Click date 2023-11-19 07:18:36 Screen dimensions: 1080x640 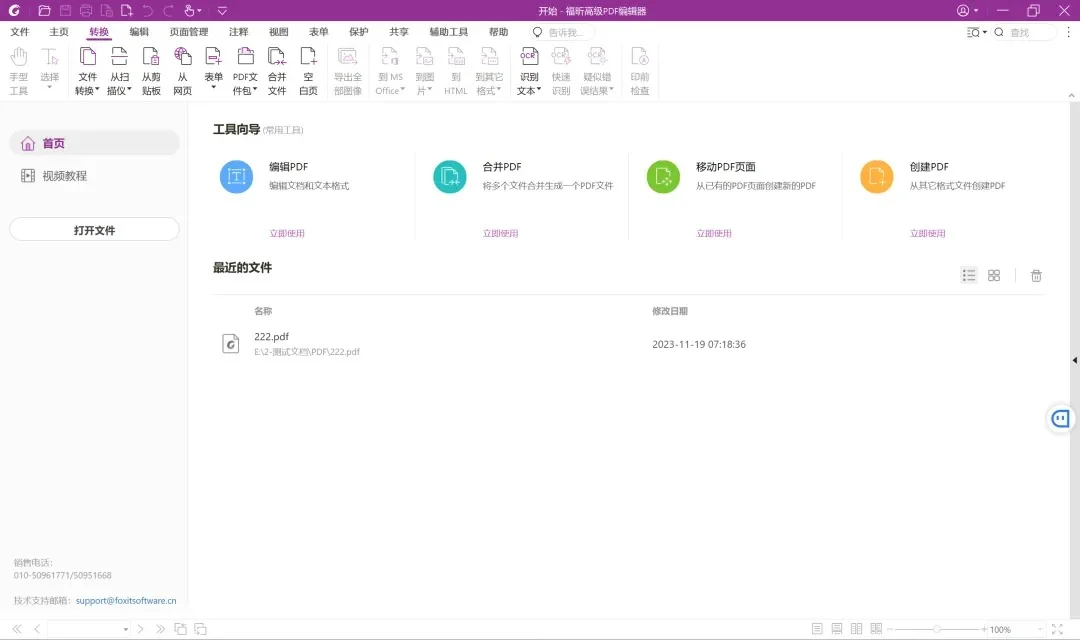[x=699, y=344]
